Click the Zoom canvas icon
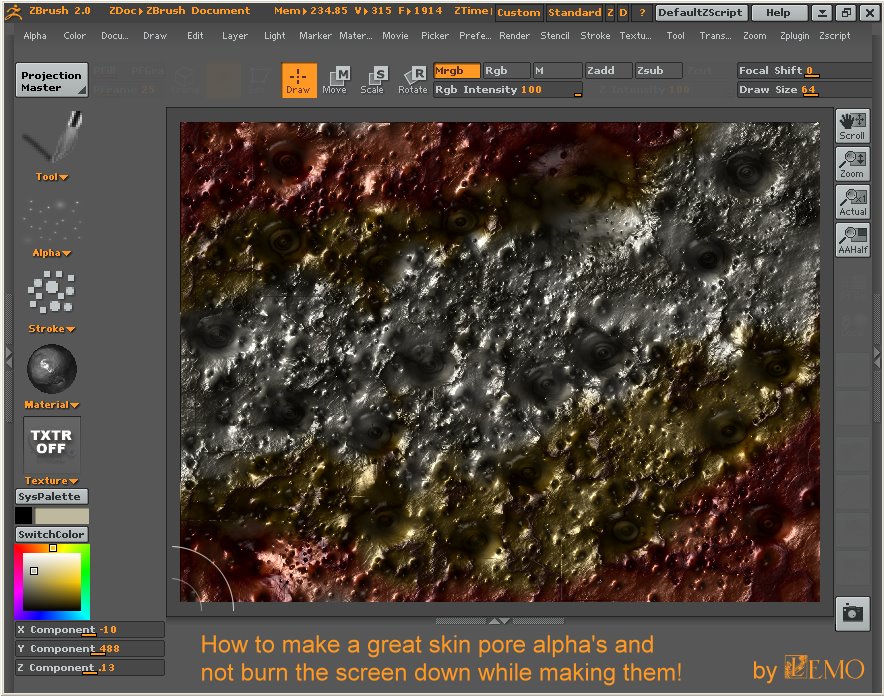Screen dimensions: 884x696 click(852, 164)
